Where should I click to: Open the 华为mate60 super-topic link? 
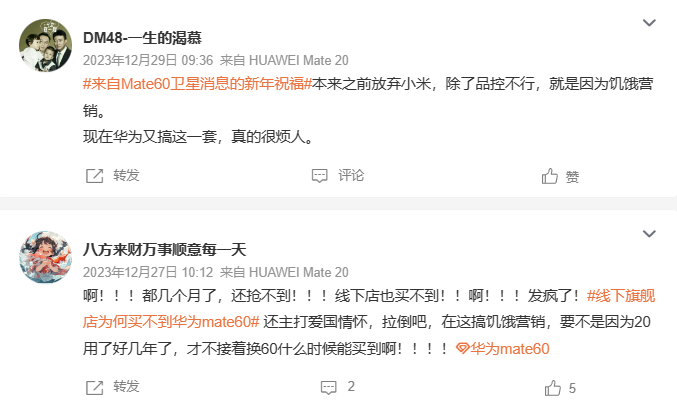[503, 349]
